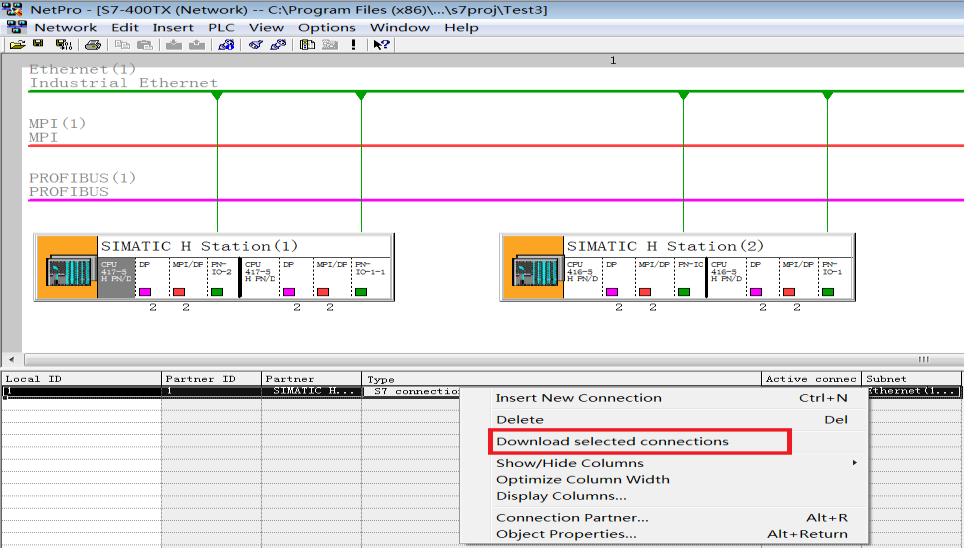Select the gray highlighted CPU 417-5 module

(116, 278)
